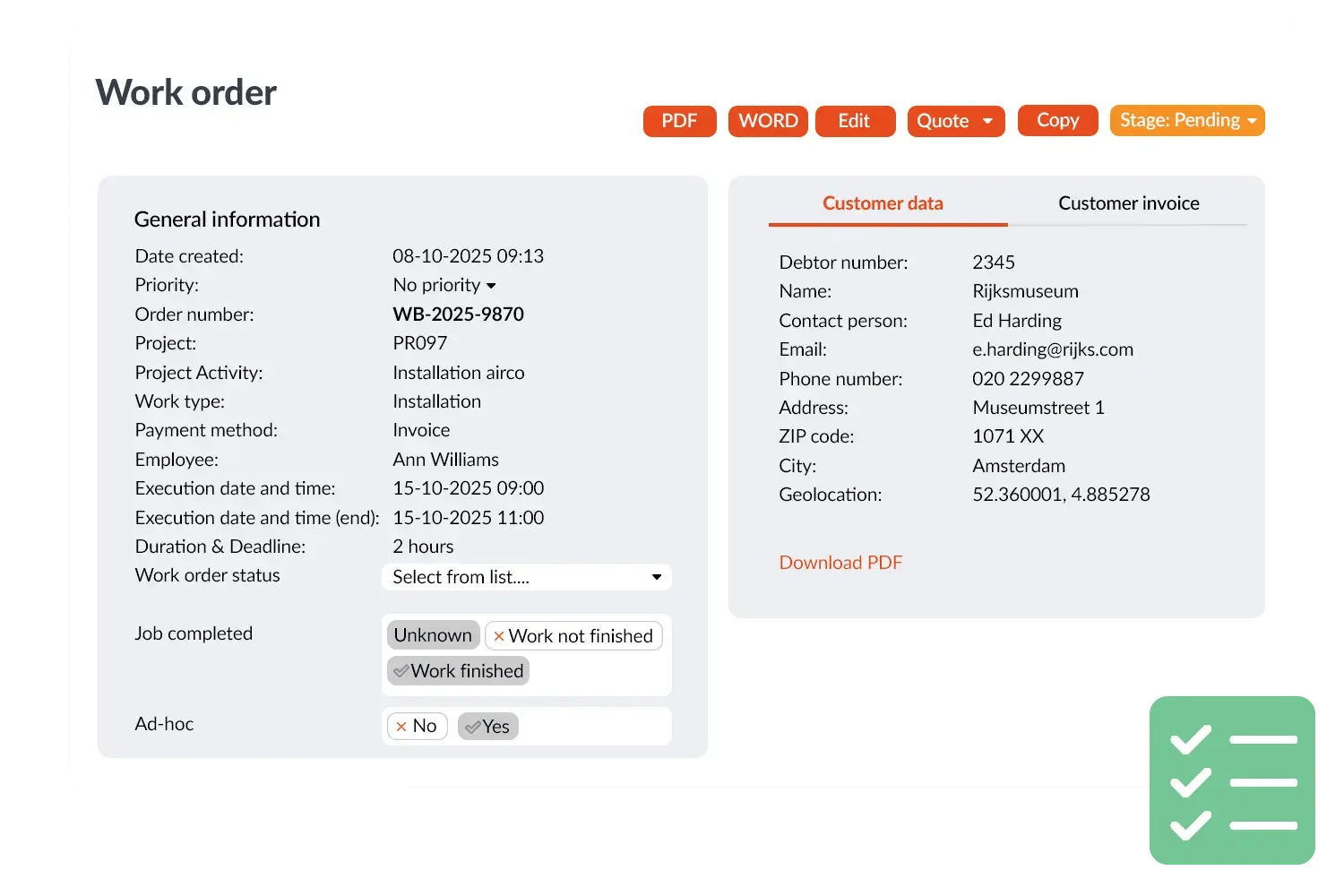Open the Stage: Pending dropdown
This screenshot has height=896, width=1344.
coord(1186,121)
